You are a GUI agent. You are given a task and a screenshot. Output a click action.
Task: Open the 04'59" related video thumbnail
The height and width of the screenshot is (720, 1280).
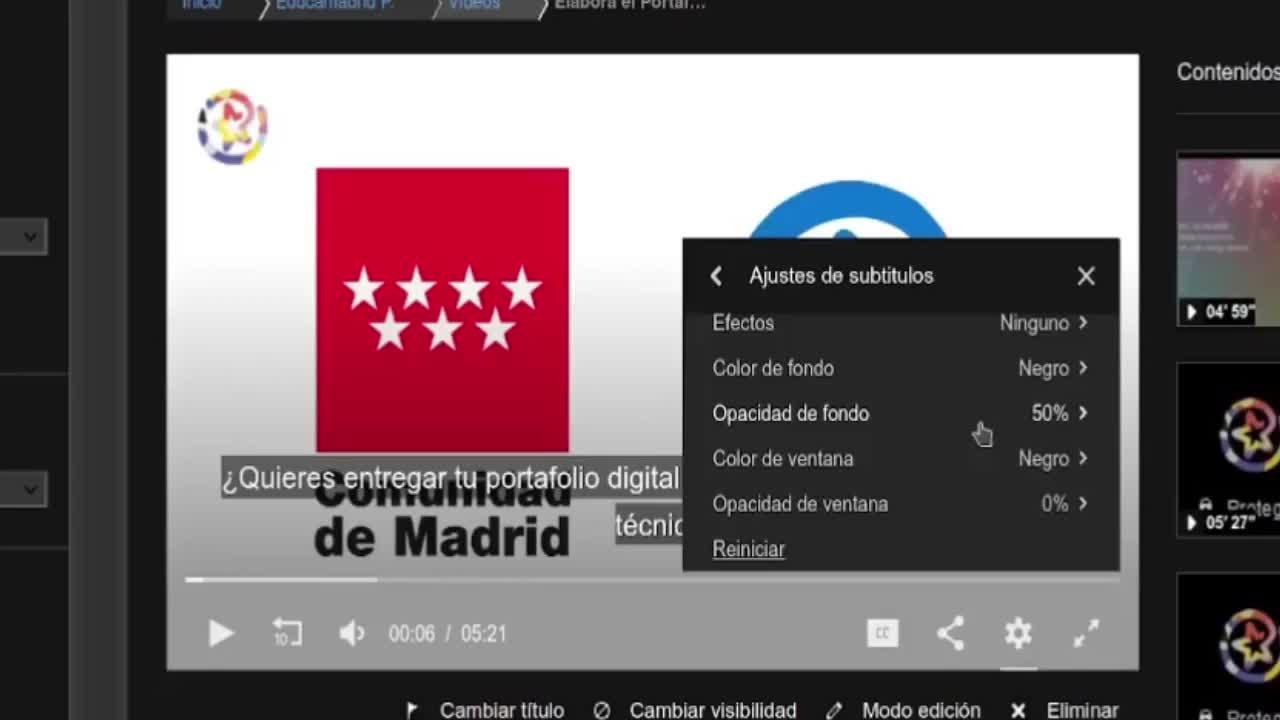[x=1228, y=241]
